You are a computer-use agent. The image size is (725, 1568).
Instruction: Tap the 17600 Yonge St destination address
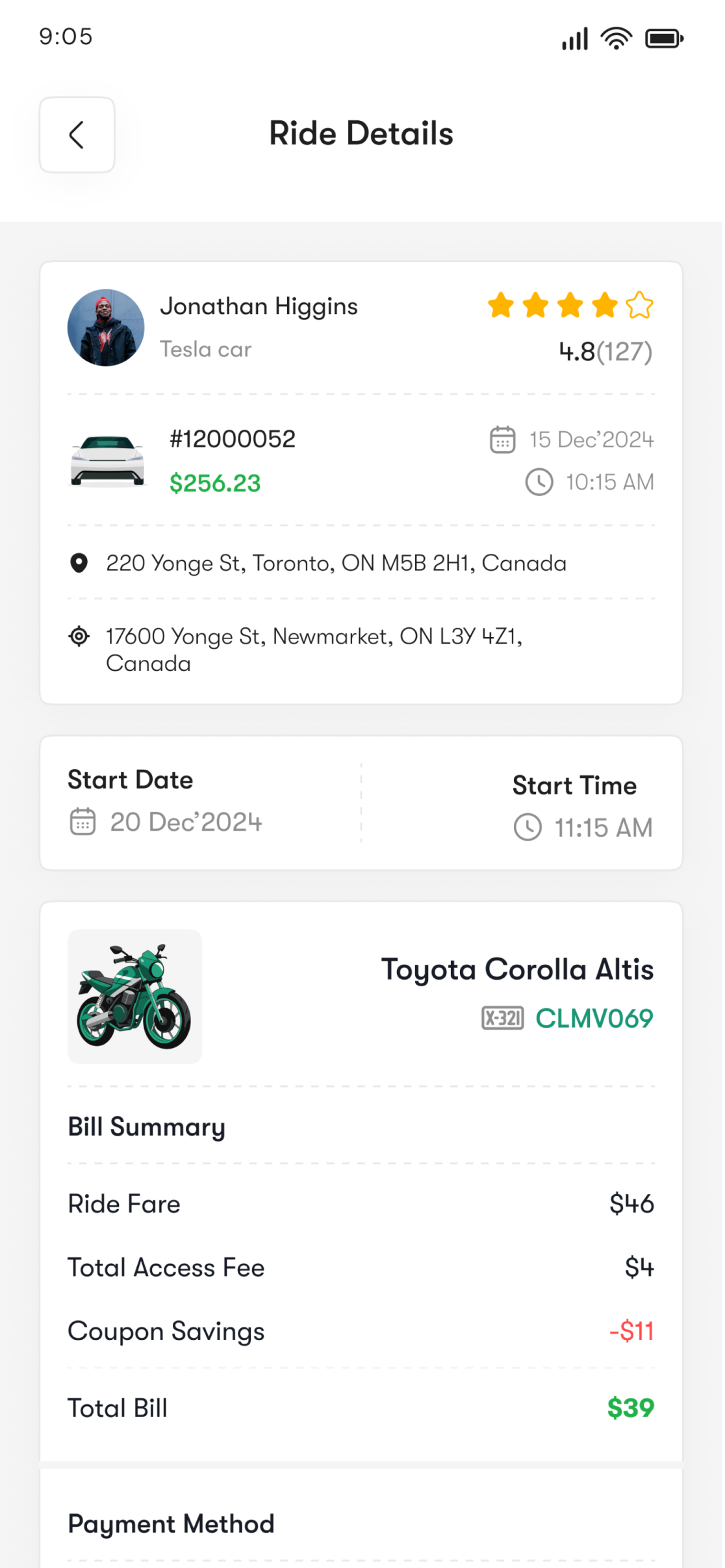tap(314, 649)
